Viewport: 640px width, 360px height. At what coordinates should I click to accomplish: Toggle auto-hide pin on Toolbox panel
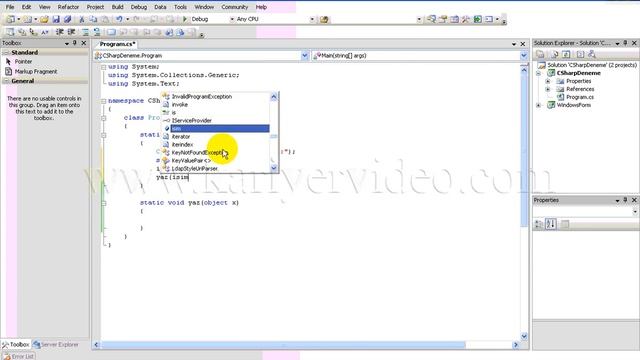[x=75, y=43]
